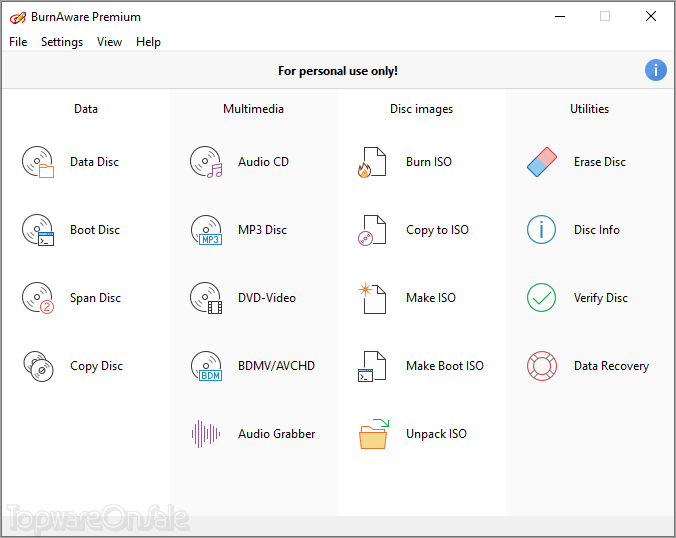Click the Multimedia column heading

click(254, 109)
